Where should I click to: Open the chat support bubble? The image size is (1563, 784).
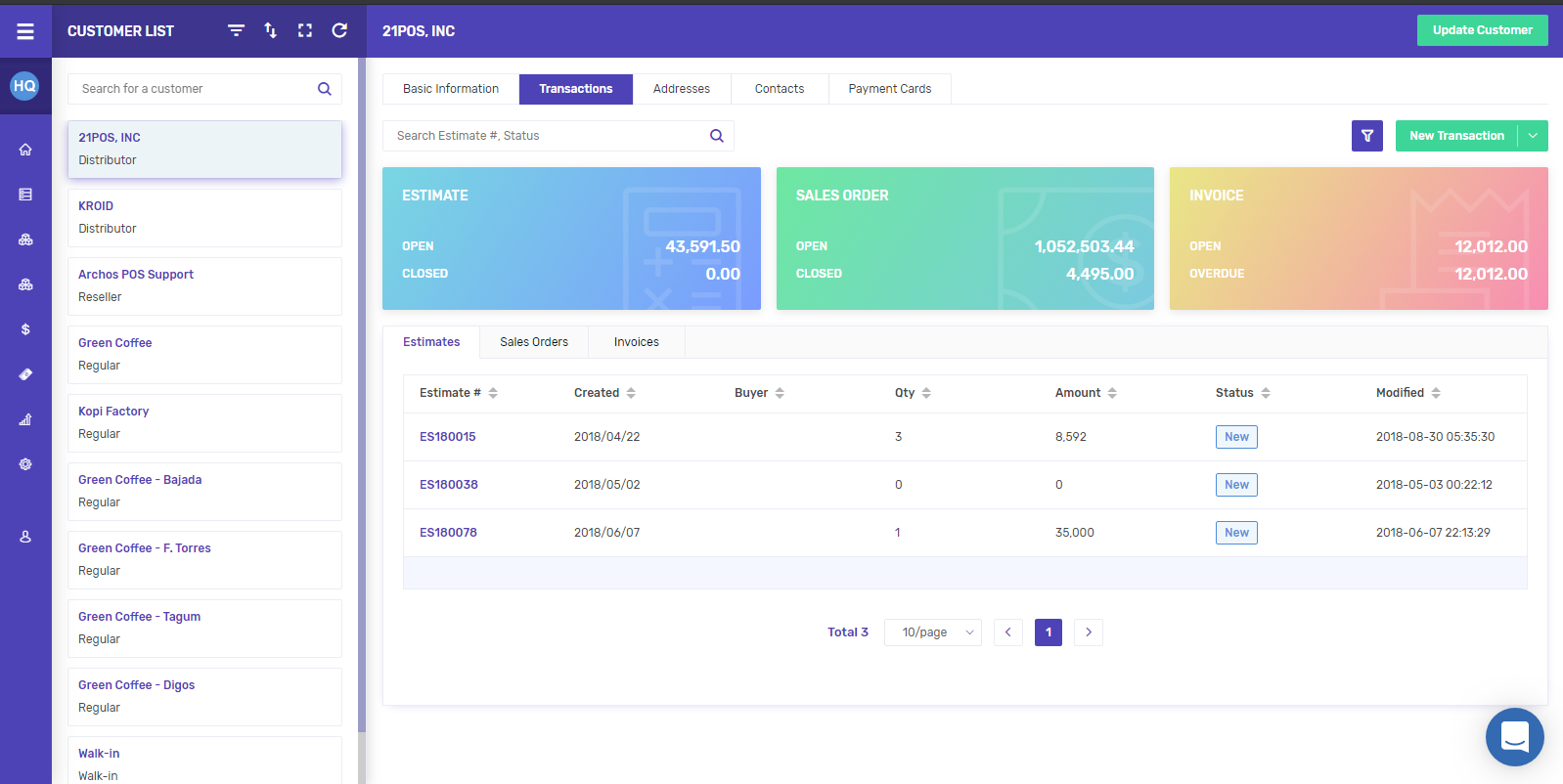click(1514, 737)
